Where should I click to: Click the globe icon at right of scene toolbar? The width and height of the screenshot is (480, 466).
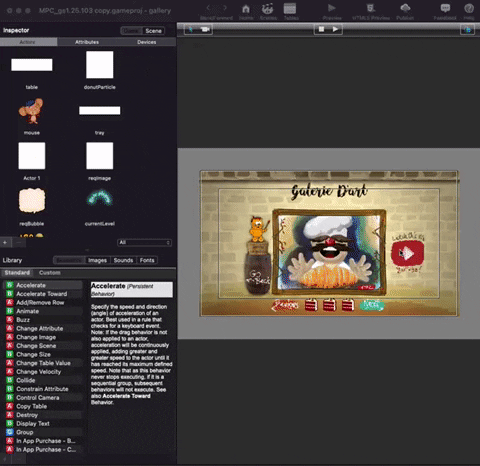[x=467, y=30]
